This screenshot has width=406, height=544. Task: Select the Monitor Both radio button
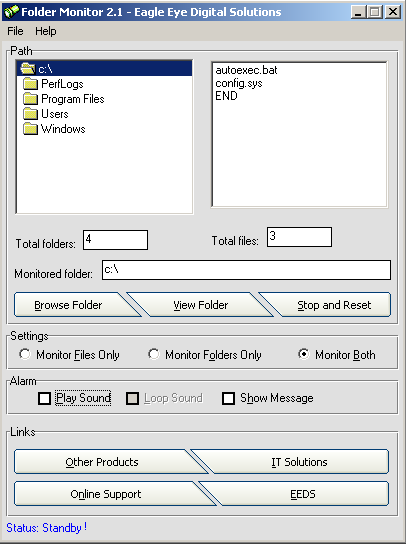[304, 354]
